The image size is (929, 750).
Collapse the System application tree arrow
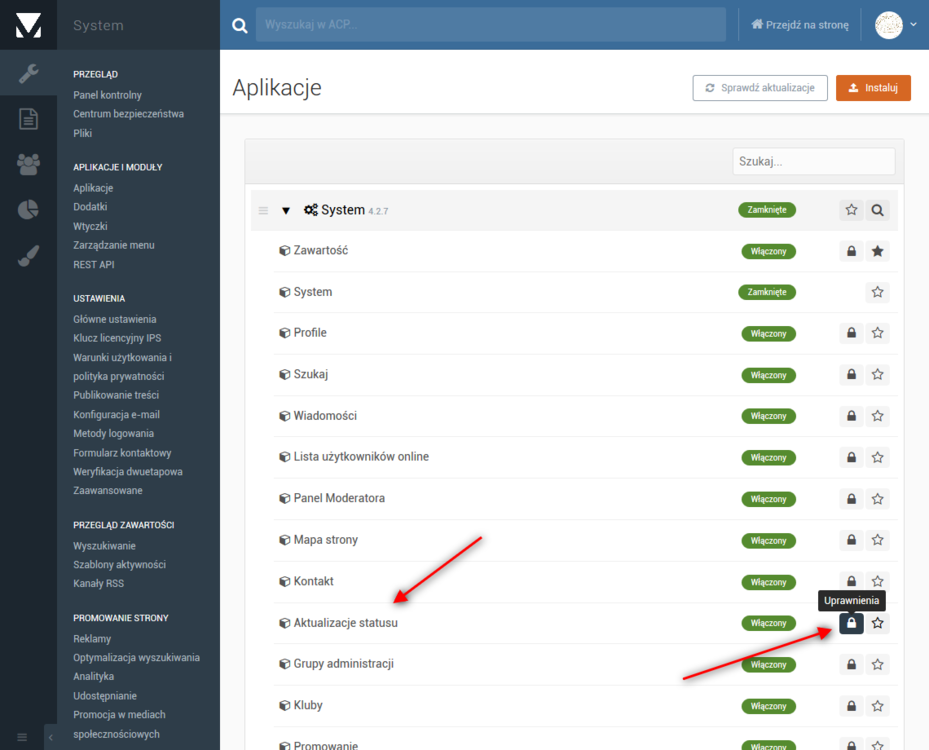[286, 211]
